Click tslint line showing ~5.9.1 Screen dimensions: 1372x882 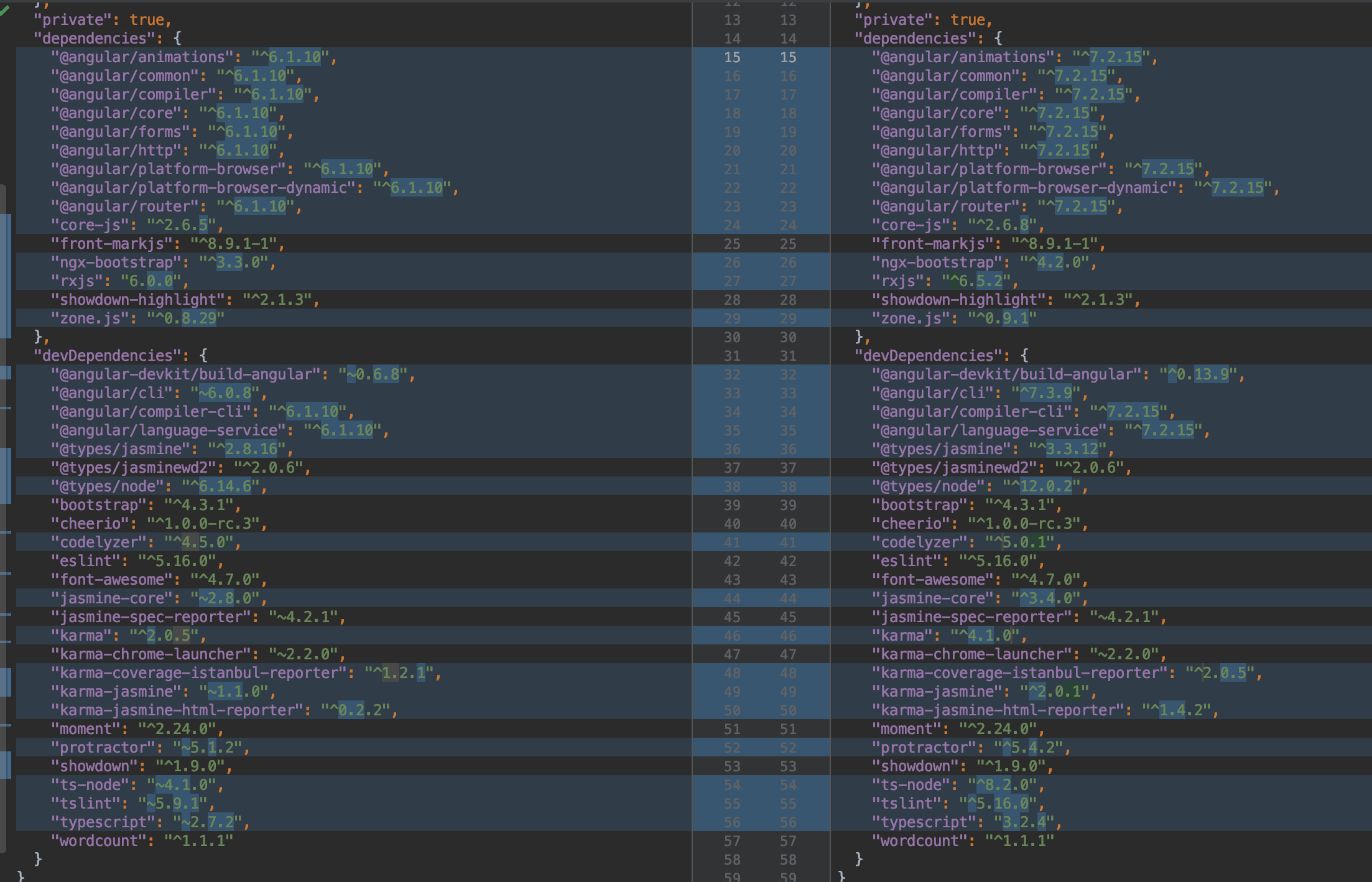click(133, 804)
